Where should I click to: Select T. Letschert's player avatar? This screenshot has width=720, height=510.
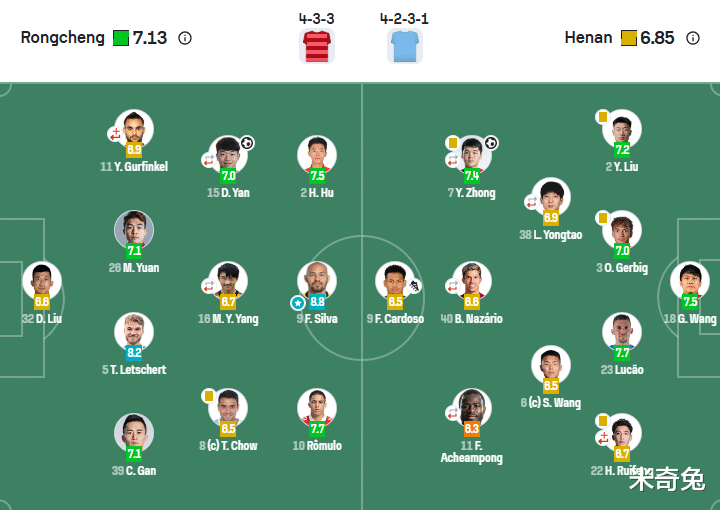click(134, 332)
